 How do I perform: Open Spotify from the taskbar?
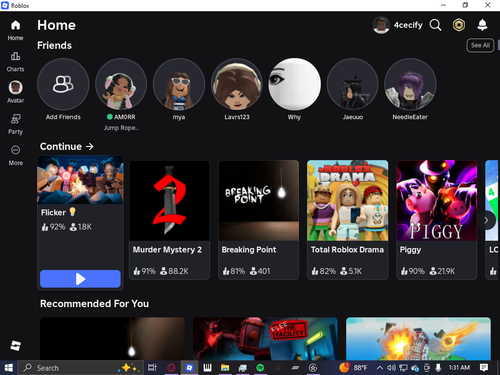(260, 368)
